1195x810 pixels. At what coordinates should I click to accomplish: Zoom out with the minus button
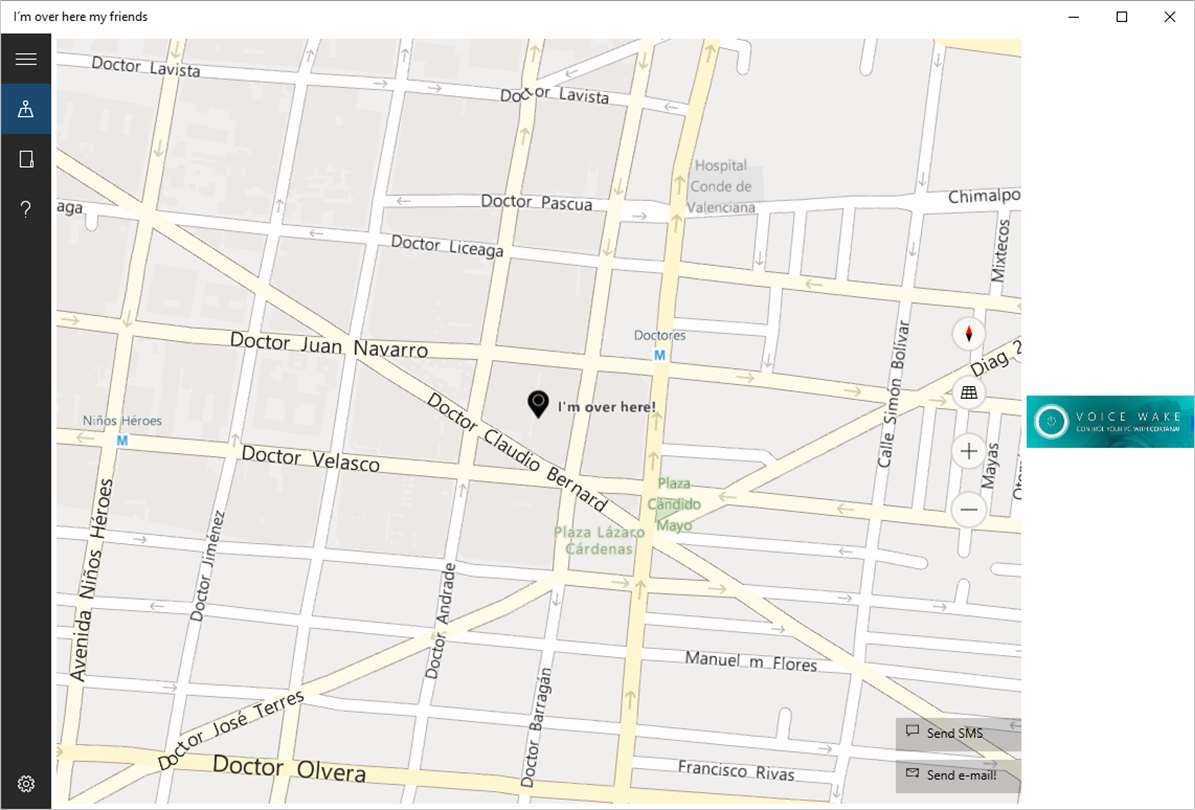coord(969,509)
